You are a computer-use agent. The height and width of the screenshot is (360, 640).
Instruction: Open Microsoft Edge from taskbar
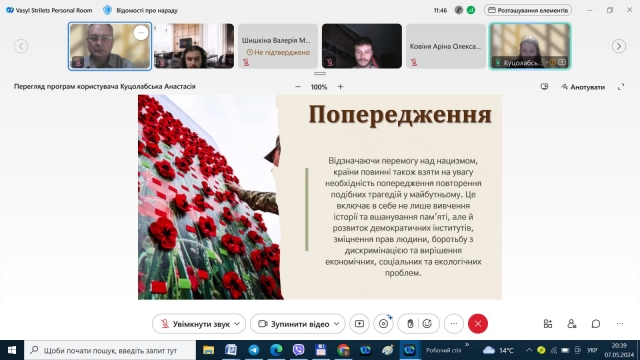click(x=276, y=350)
